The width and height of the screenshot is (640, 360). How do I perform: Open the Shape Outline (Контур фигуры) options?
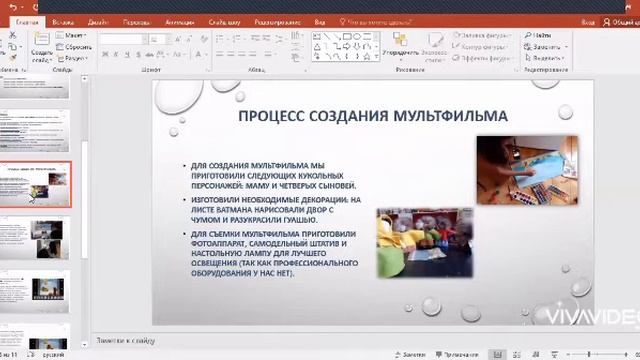(482, 47)
